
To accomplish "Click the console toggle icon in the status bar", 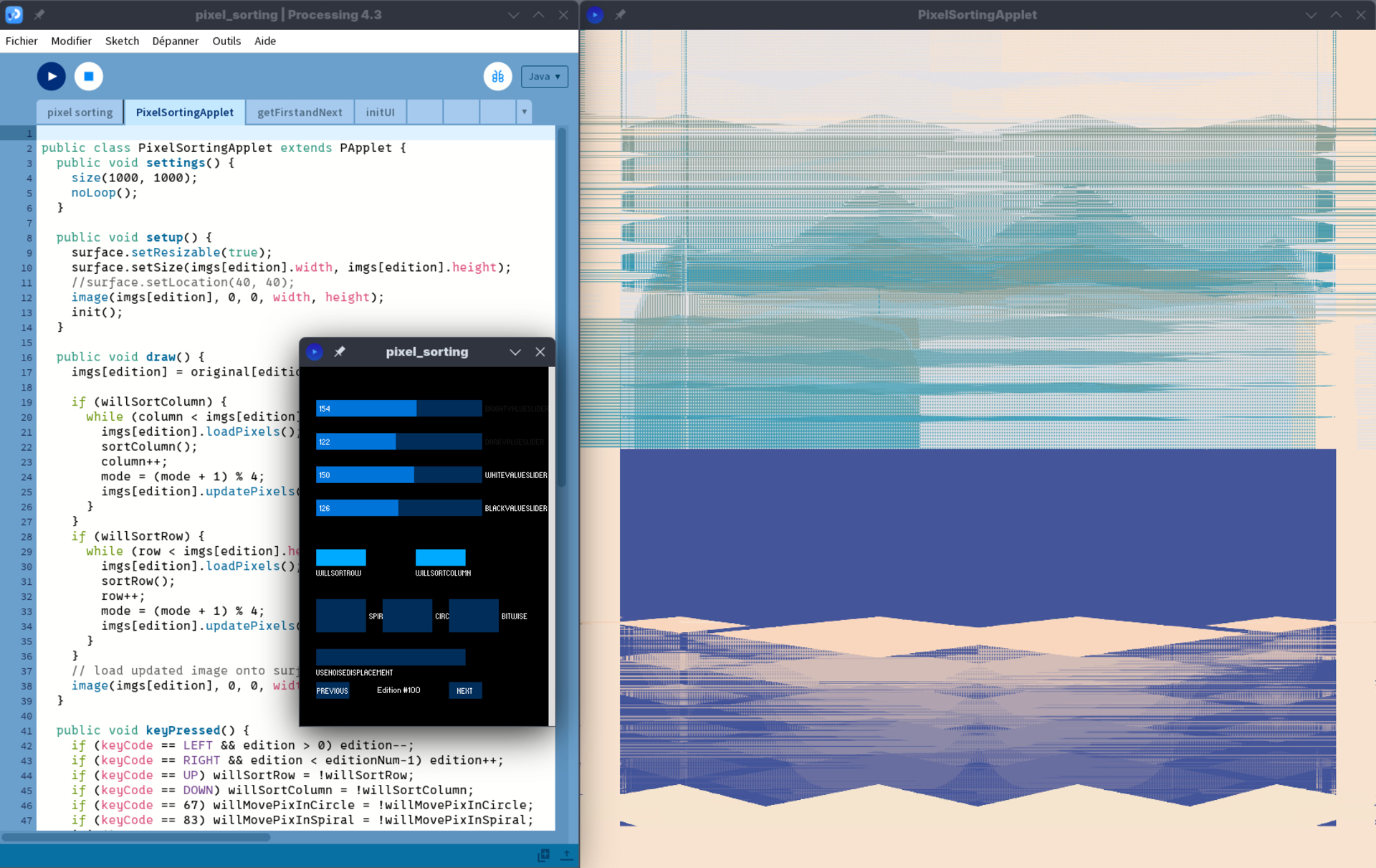I will point(544,854).
